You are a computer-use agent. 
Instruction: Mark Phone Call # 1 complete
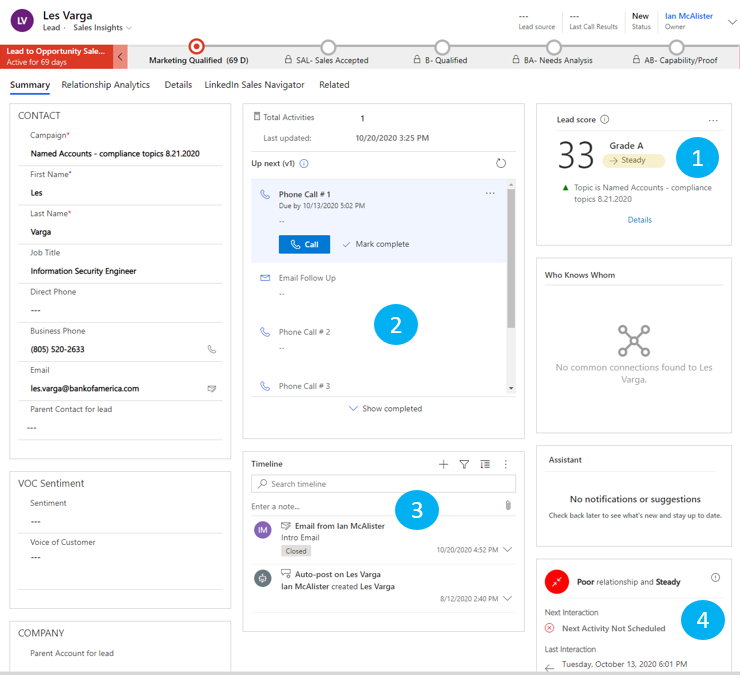pyautogui.click(x=376, y=244)
